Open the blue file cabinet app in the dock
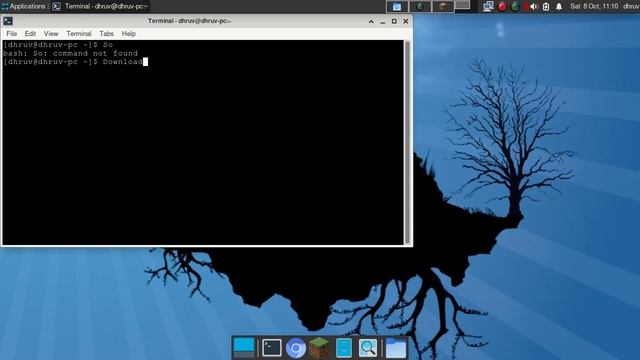 344,348
